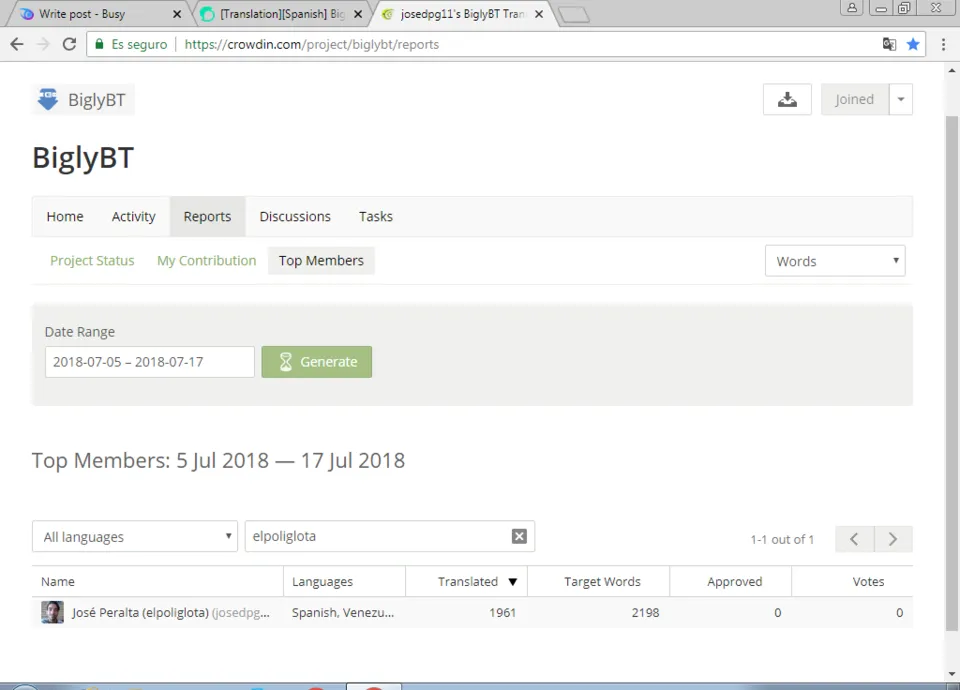Click José Peralta's avatar thumbnail

[x=52, y=612]
